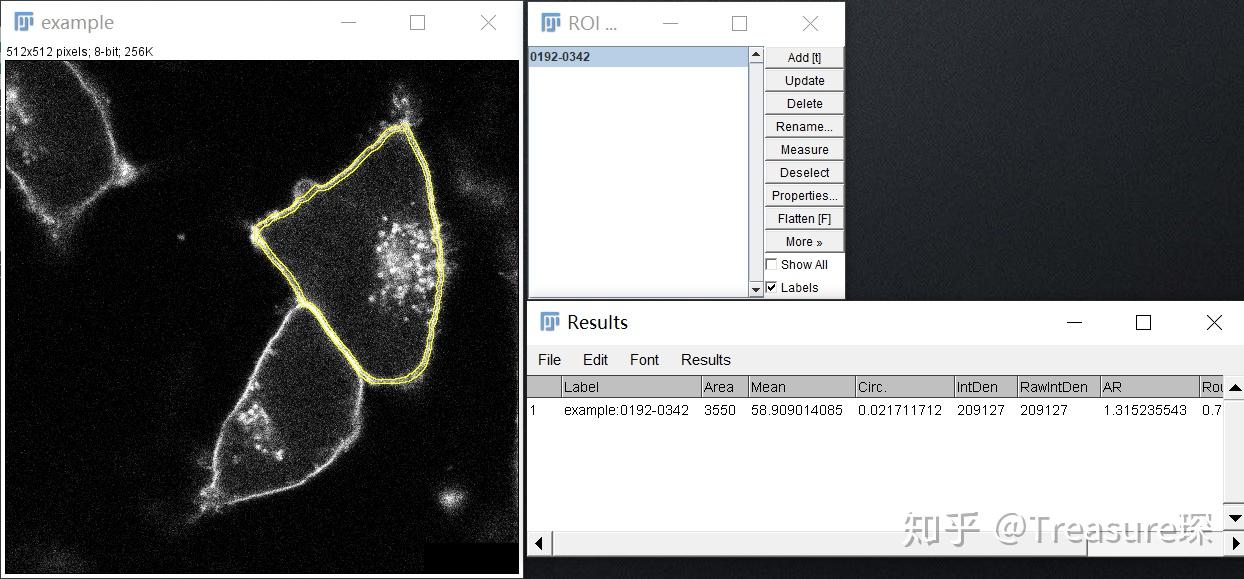Rename the current ROI
The width and height of the screenshot is (1244, 579).
803,126
